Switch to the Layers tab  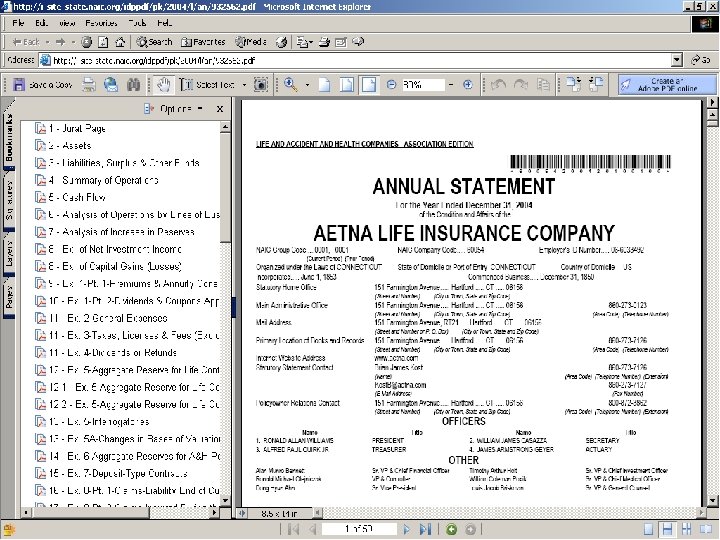coord(9,253)
